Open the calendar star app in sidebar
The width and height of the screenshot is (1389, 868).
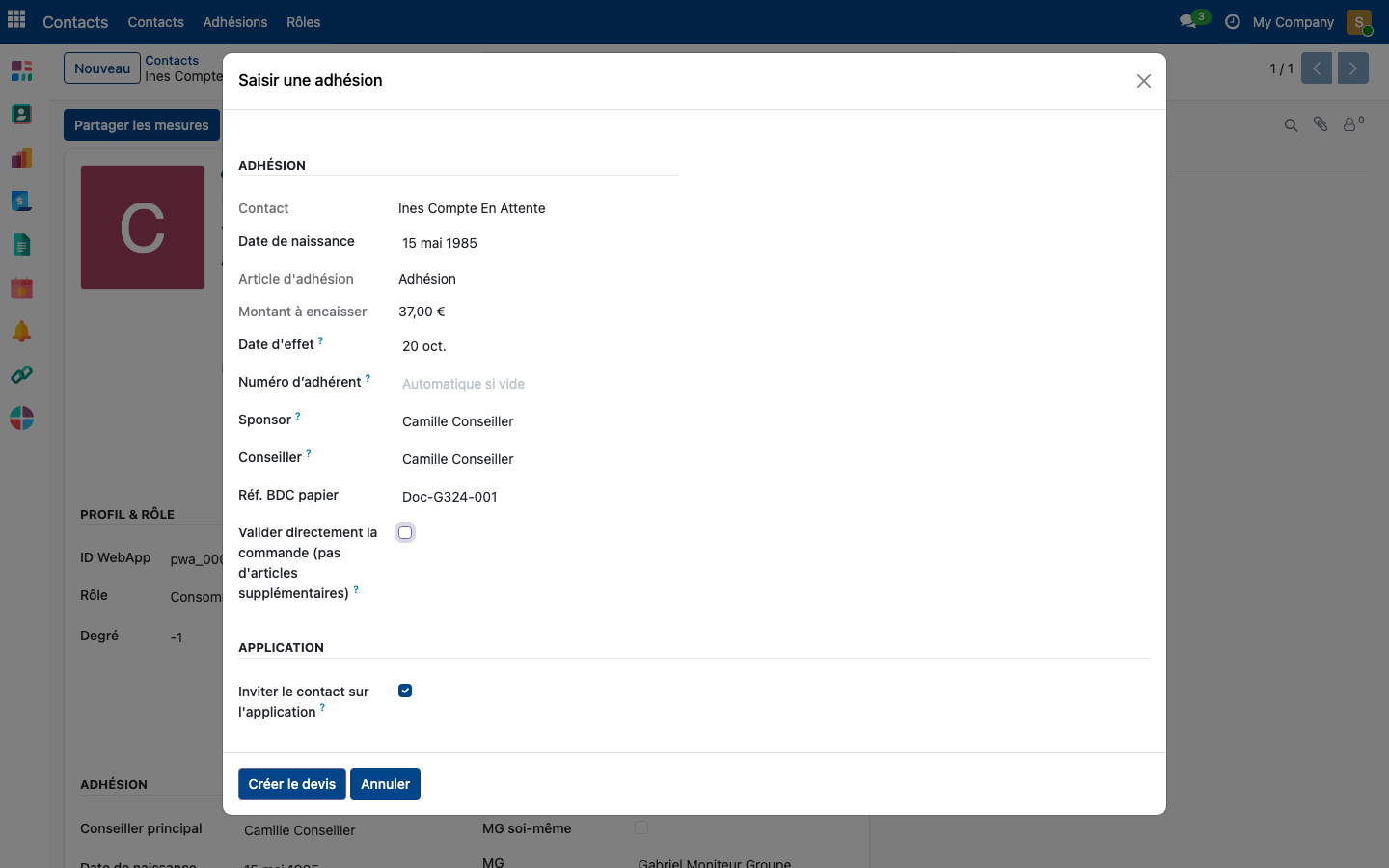[x=21, y=287]
